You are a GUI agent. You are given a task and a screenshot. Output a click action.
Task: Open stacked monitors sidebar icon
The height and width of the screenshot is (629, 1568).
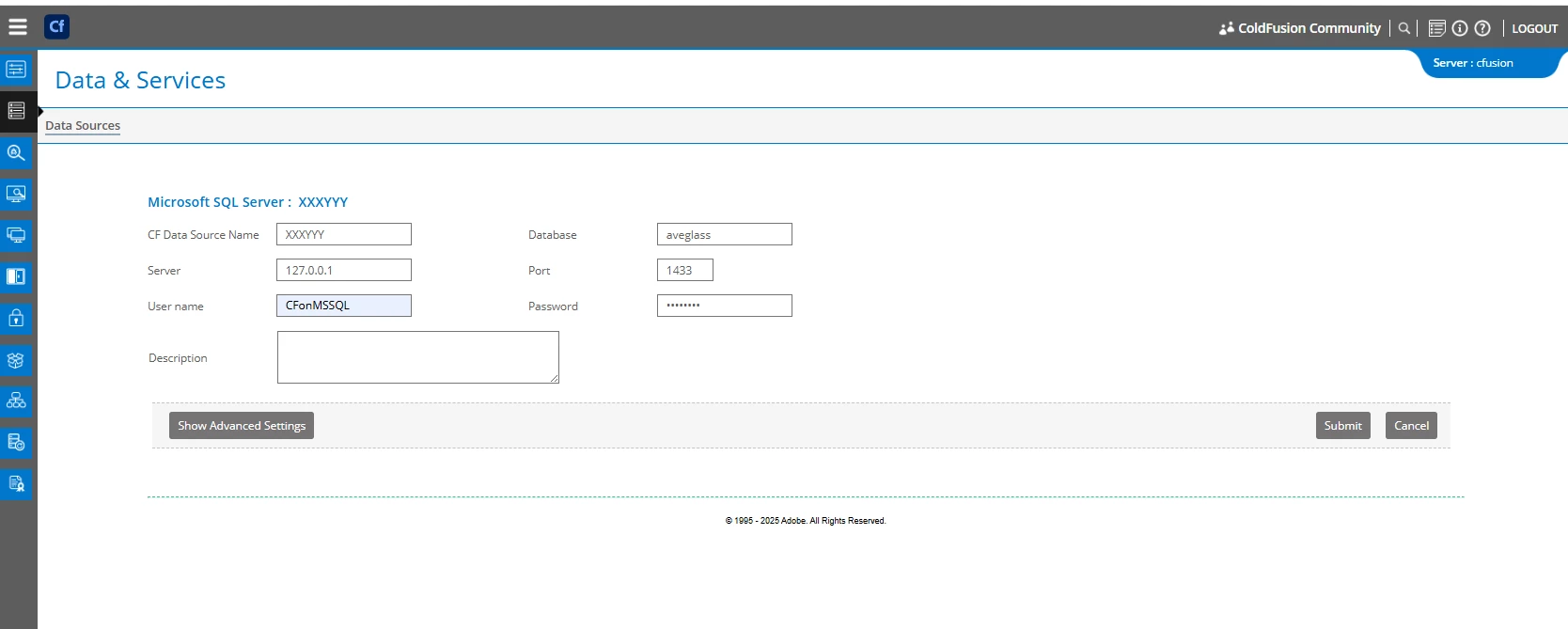[x=16, y=235]
